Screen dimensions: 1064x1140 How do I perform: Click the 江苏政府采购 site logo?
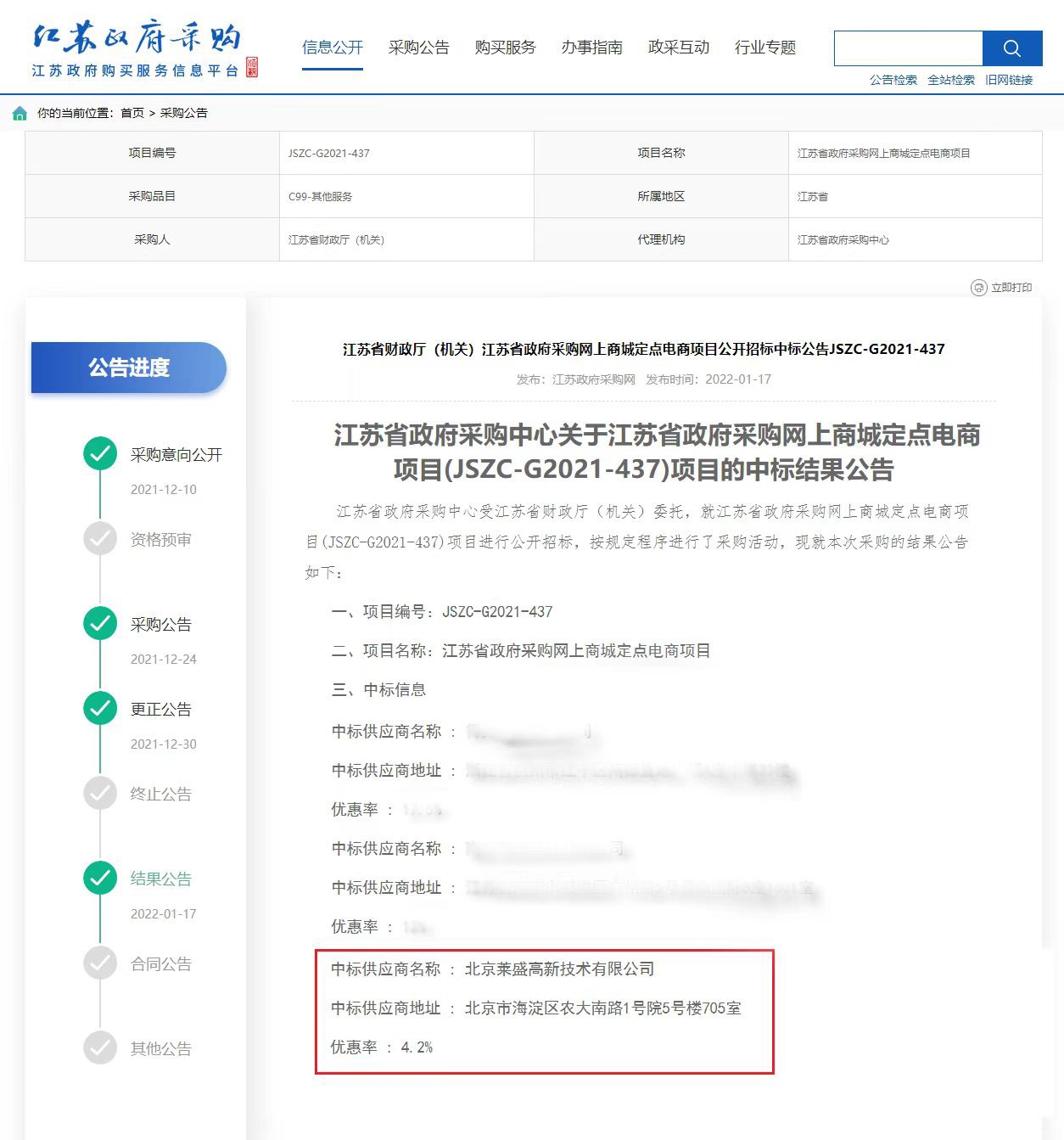point(144,51)
